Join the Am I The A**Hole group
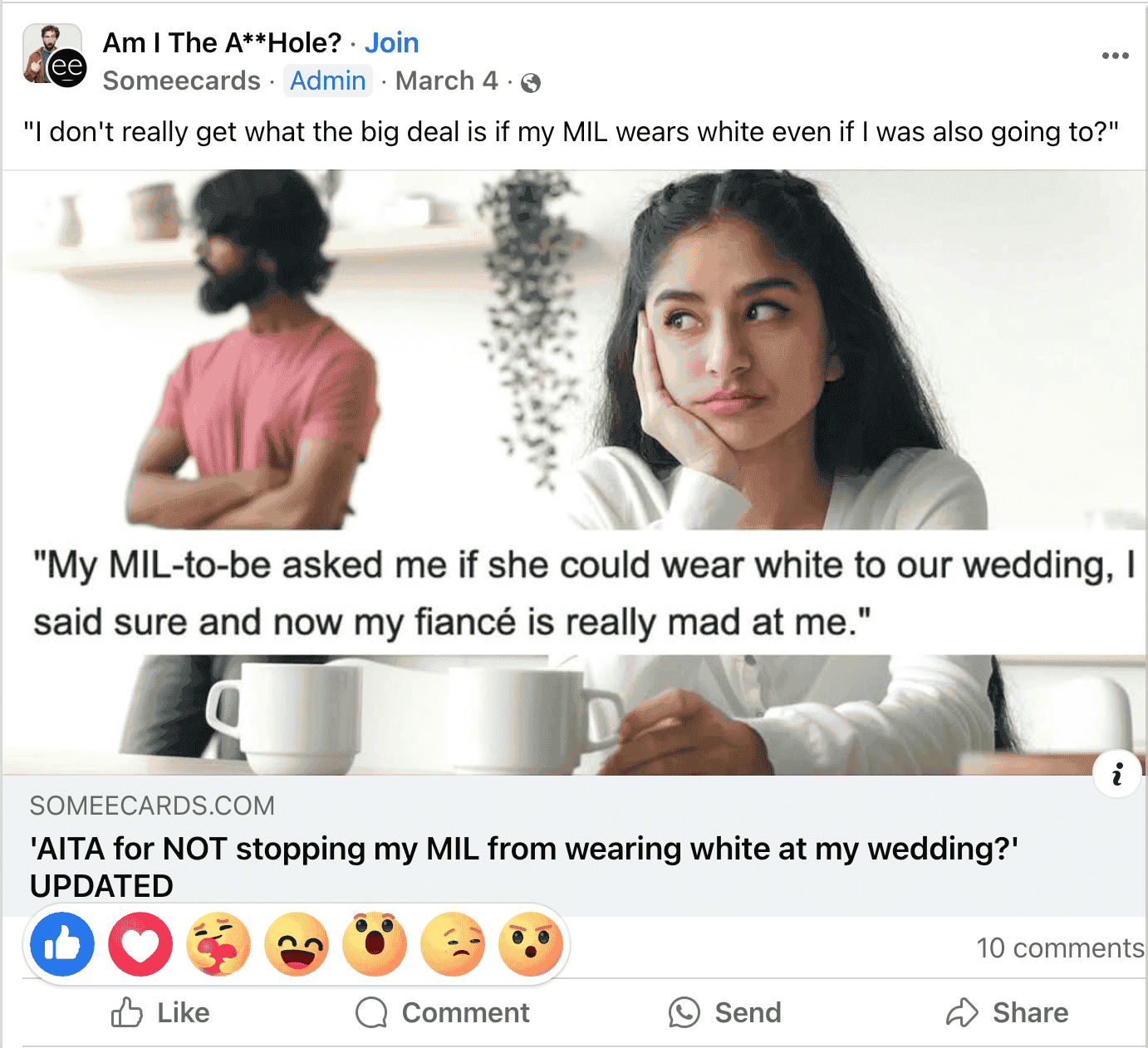This screenshot has height=1048, width=1148. point(391,42)
